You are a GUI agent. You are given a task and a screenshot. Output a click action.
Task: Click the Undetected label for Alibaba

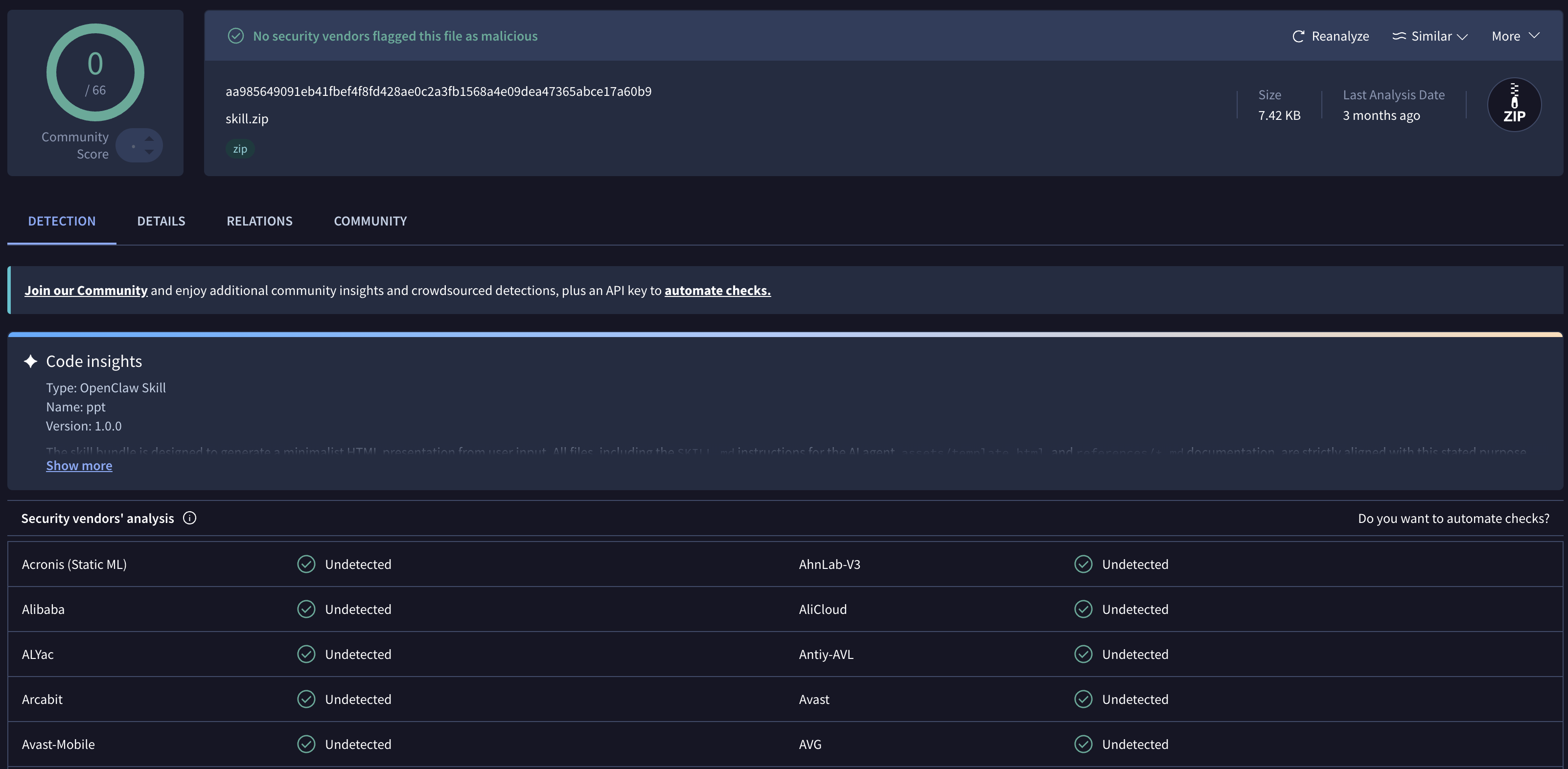coord(358,609)
